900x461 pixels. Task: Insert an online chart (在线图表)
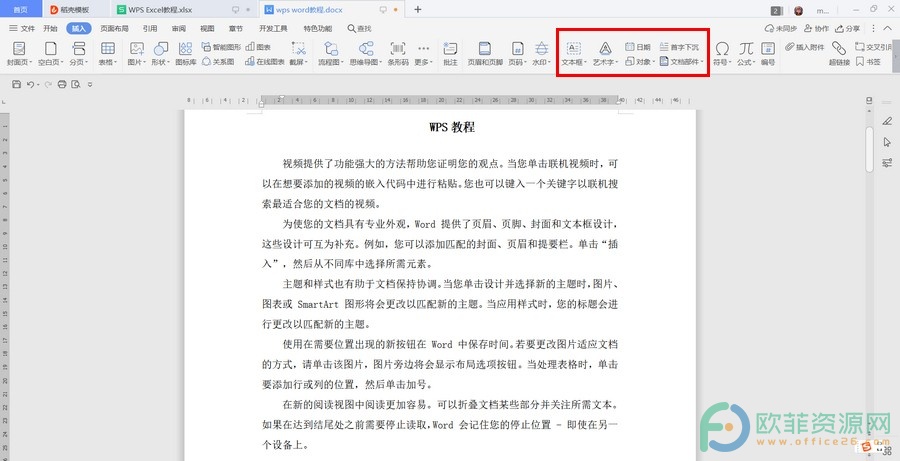[x=265, y=61]
